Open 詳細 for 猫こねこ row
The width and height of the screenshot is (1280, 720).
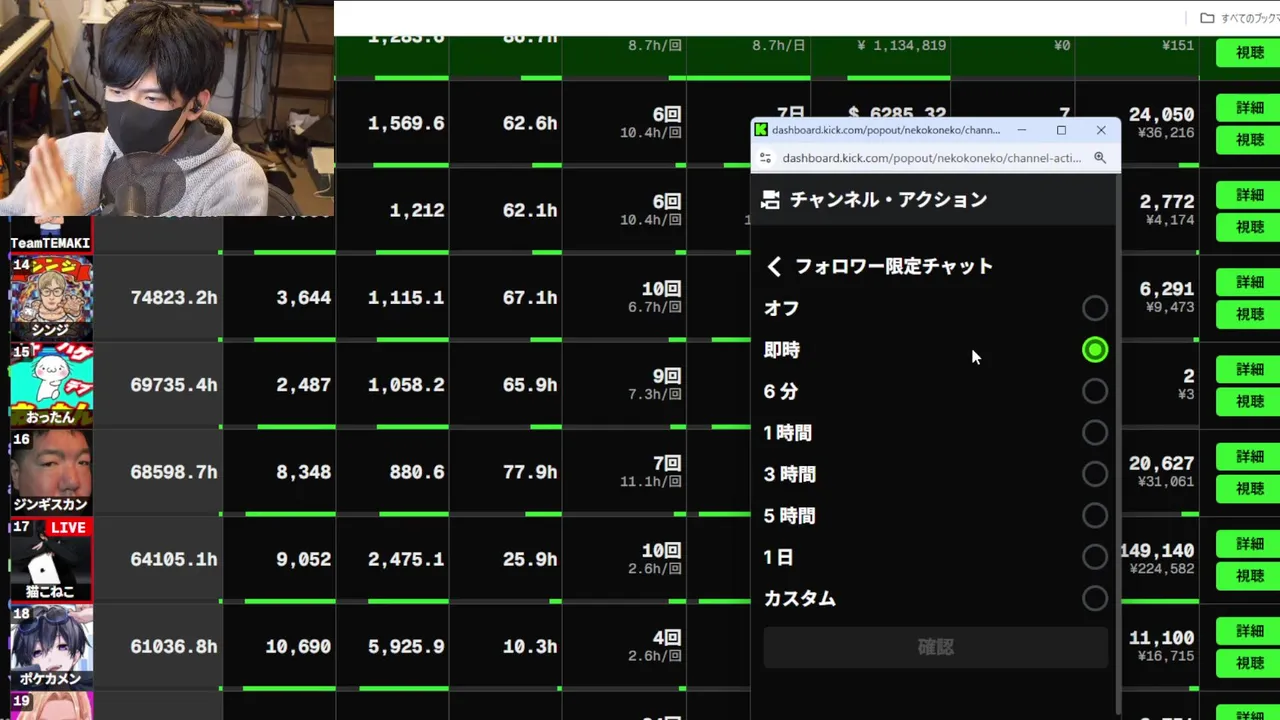(x=1250, y=544)
